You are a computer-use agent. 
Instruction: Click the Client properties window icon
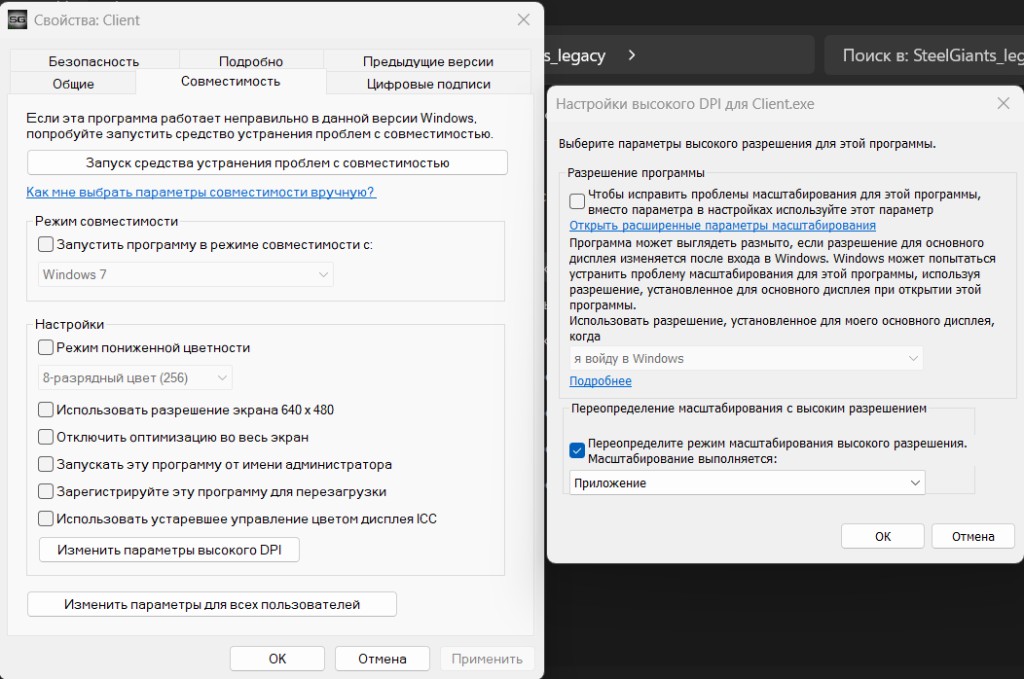pyautogui.click(x=16, y=19)
